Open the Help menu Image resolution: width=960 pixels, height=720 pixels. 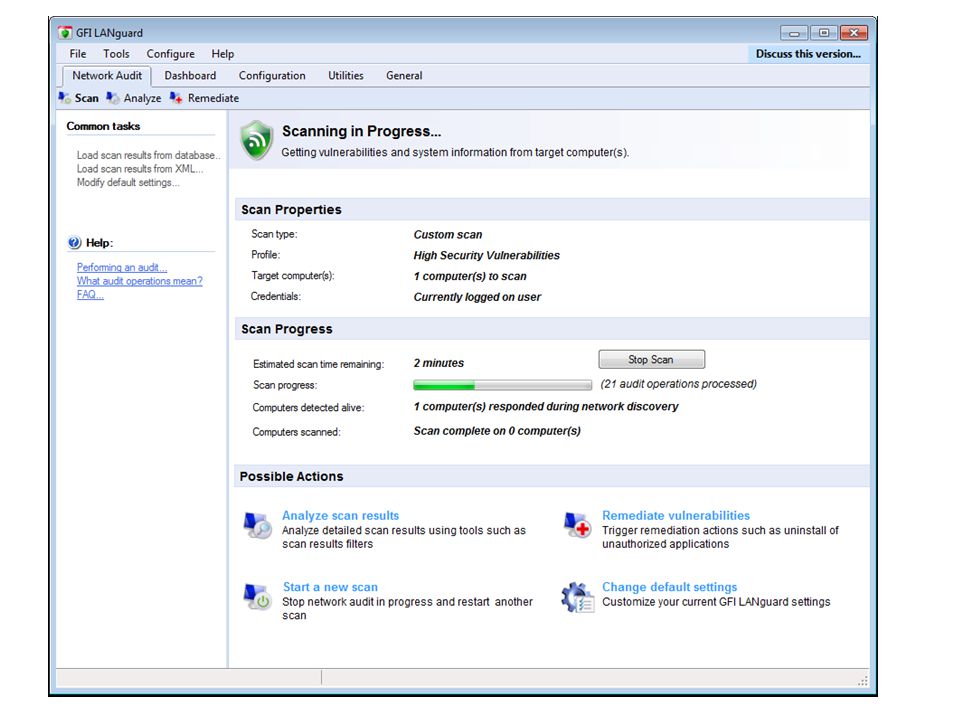[223, 54]
